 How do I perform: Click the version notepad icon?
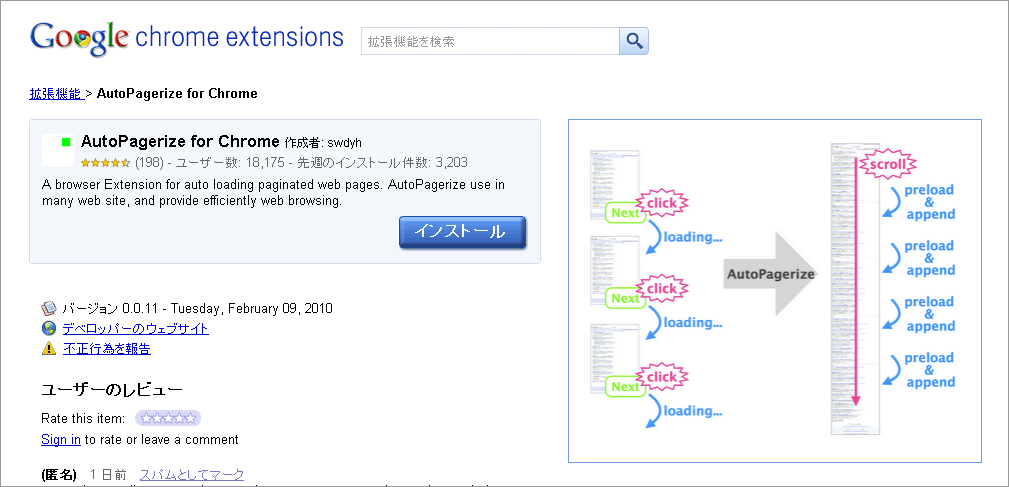[49, 308]
